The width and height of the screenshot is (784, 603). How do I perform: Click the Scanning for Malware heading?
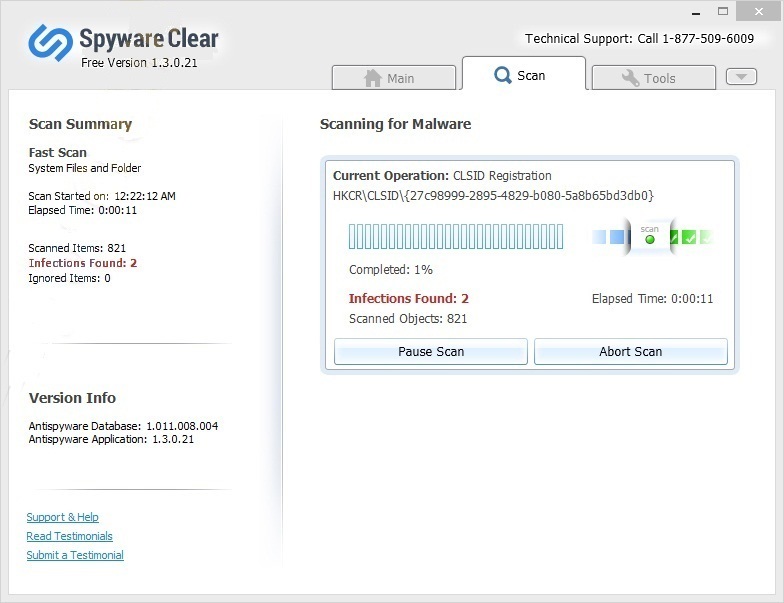point(396,124)
